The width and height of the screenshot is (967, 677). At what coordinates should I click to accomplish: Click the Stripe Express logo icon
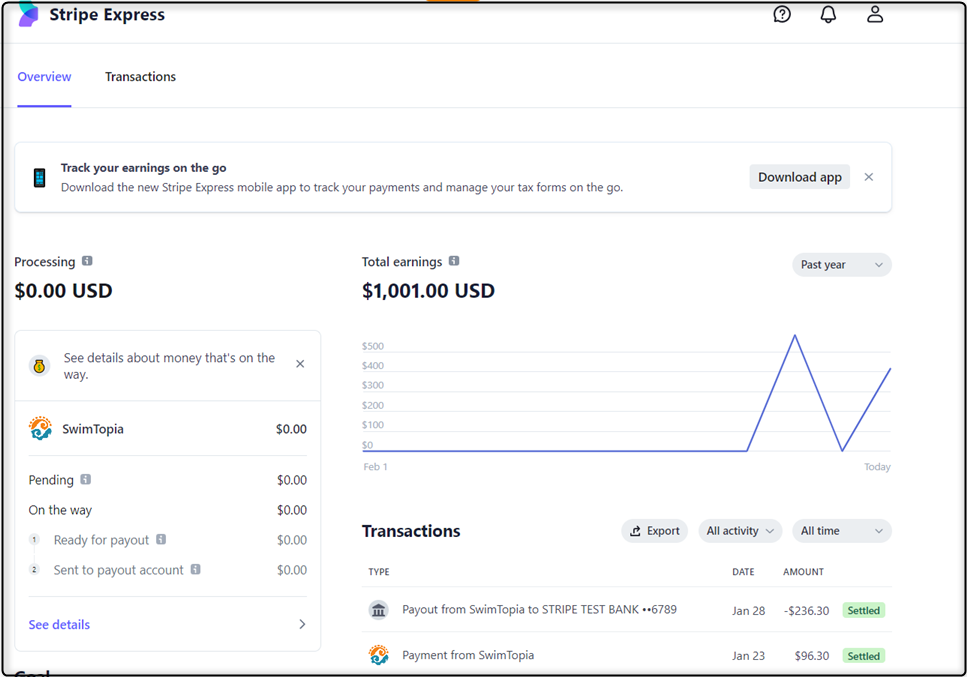[x=28, y=14]
